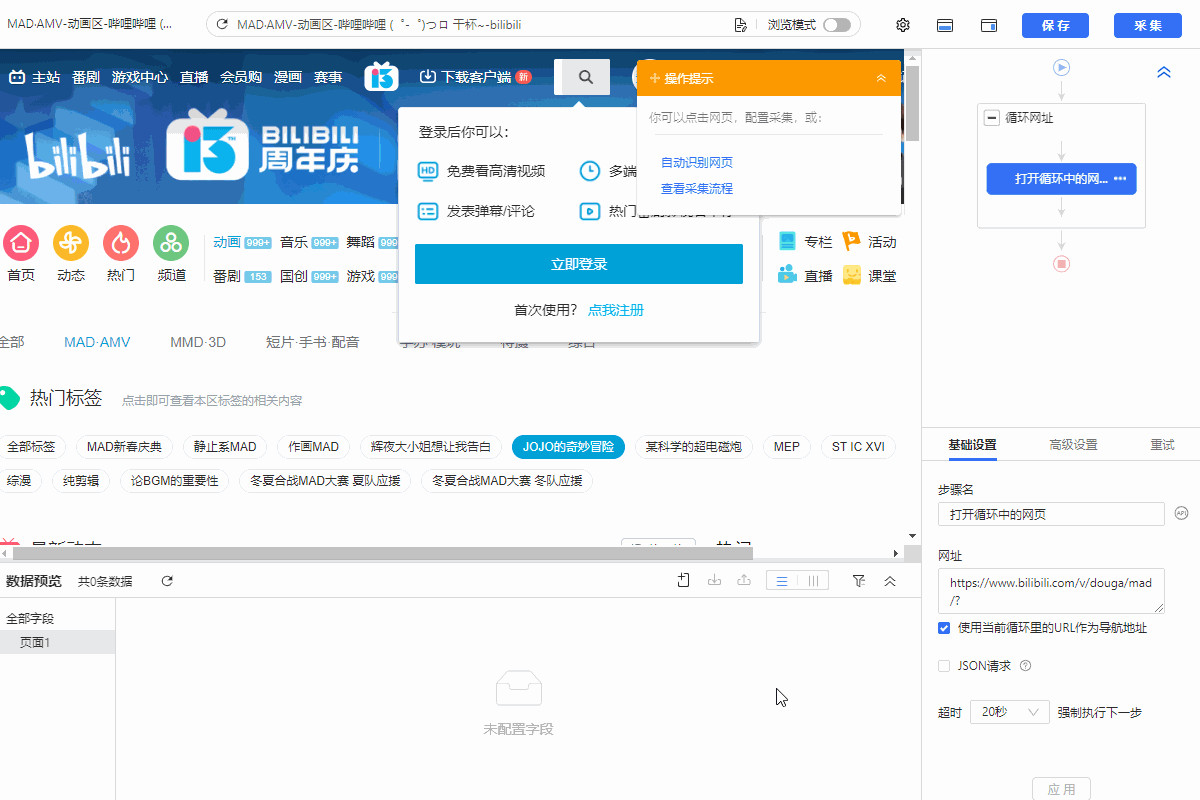
Task: Click the 首页 home icon
Action: pos(21,242)
